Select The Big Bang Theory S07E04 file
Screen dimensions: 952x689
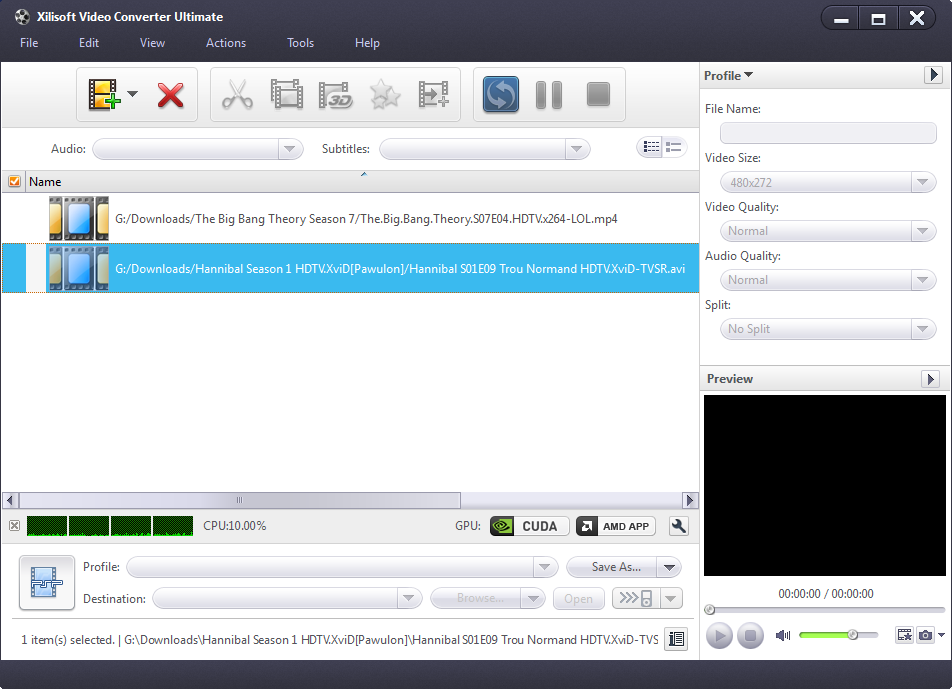point(350,219)
